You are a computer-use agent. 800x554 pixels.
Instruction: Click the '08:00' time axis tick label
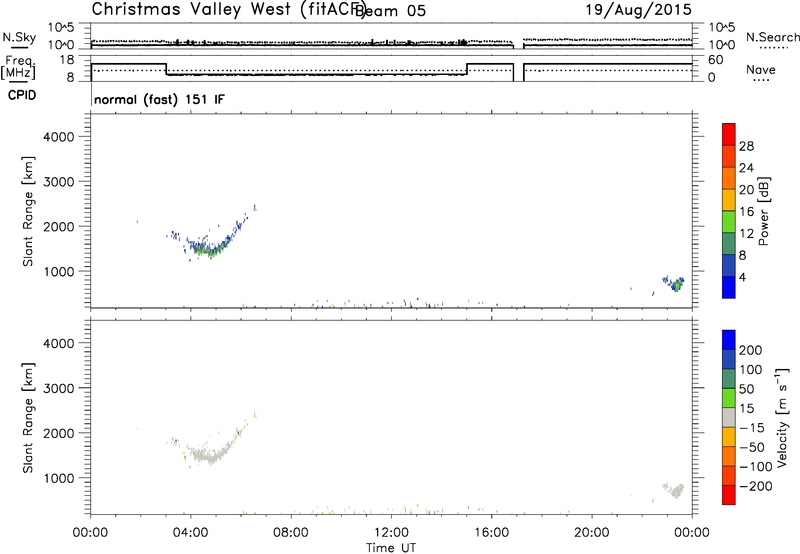click(291, 533)
